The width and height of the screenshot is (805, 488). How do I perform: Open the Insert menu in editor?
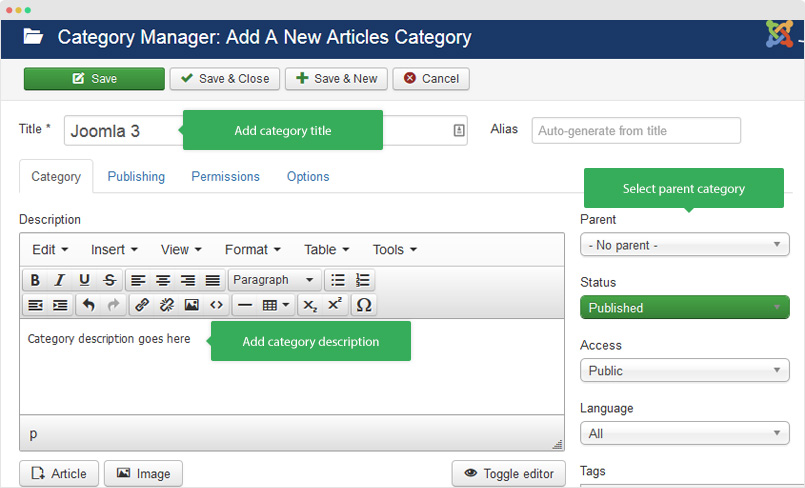pyautogui.click(x=114, y=250)
